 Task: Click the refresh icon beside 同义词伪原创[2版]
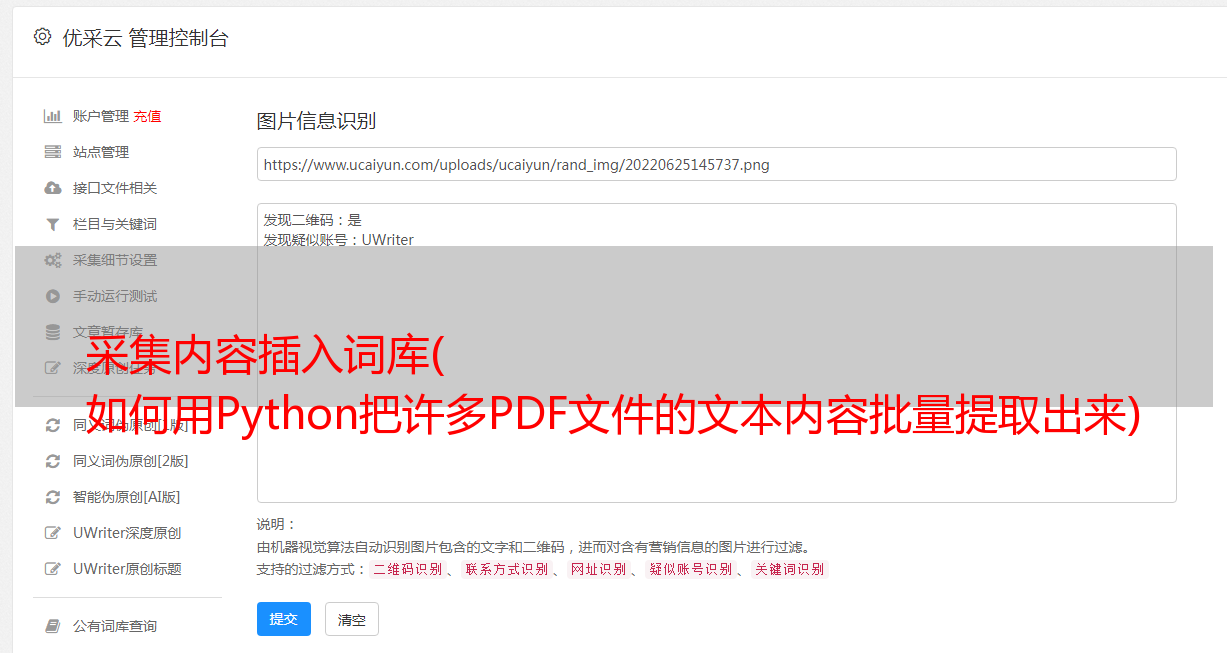point(53,461)
